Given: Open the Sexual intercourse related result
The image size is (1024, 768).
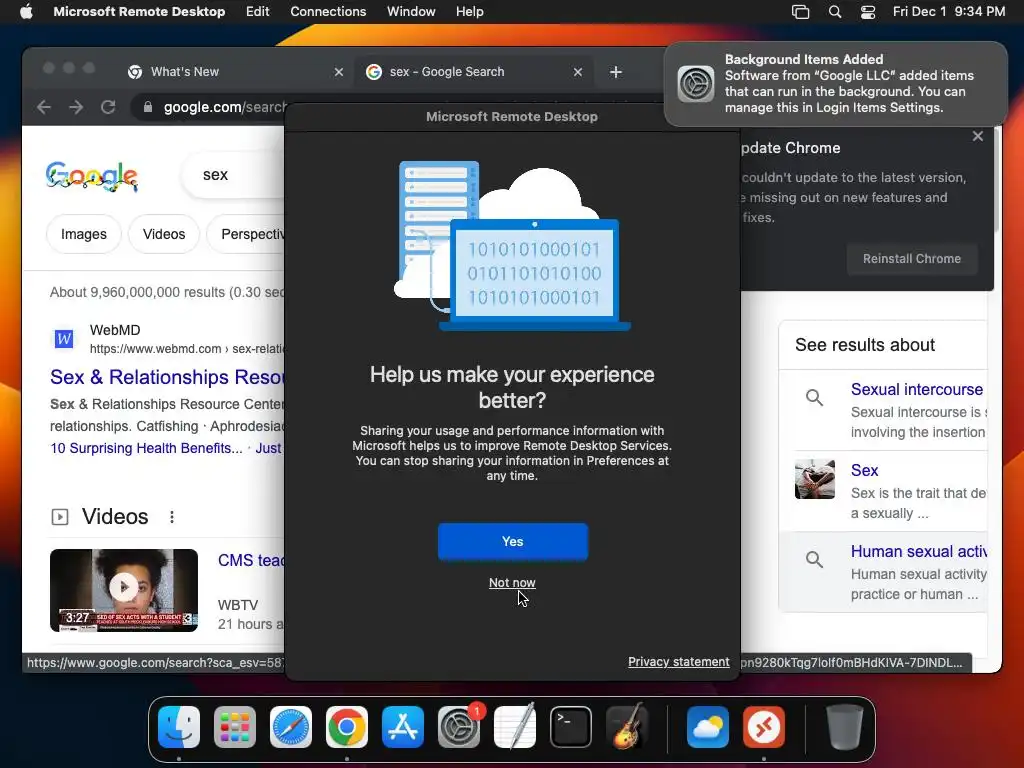Looking at the screenshot, I should [x=917, y=389].
